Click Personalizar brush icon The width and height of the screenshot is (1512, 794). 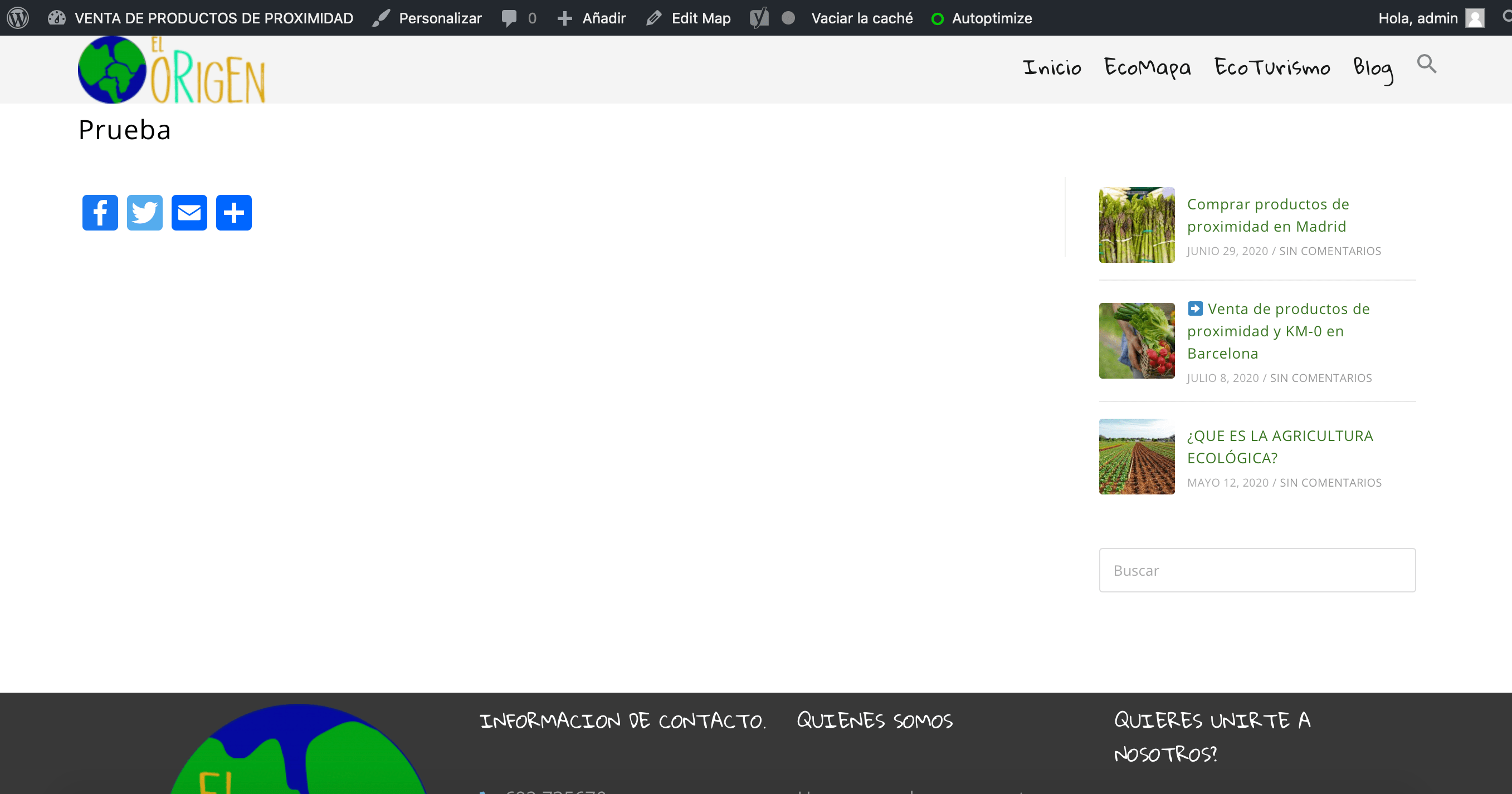381,18
